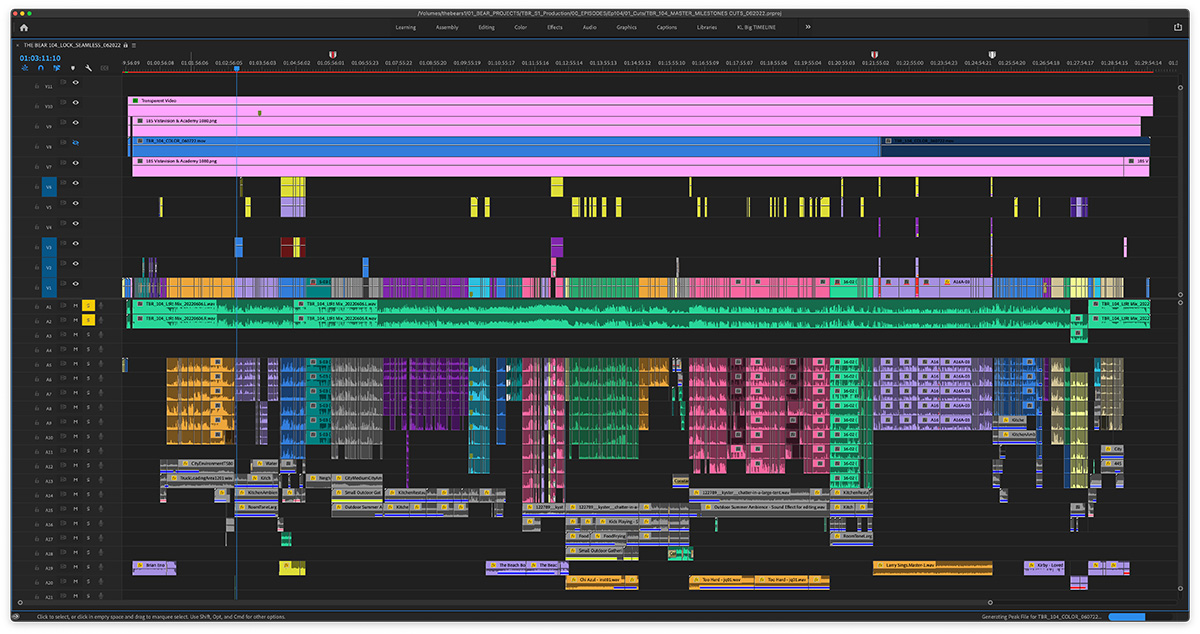Select the TBR_104_COLOR_060722.mov clip

coord(506,146)
